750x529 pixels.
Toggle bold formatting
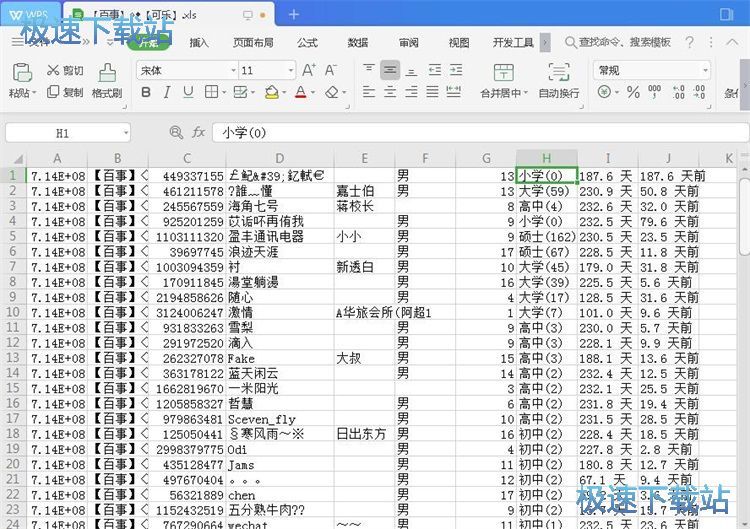click(x=146, y=92)
